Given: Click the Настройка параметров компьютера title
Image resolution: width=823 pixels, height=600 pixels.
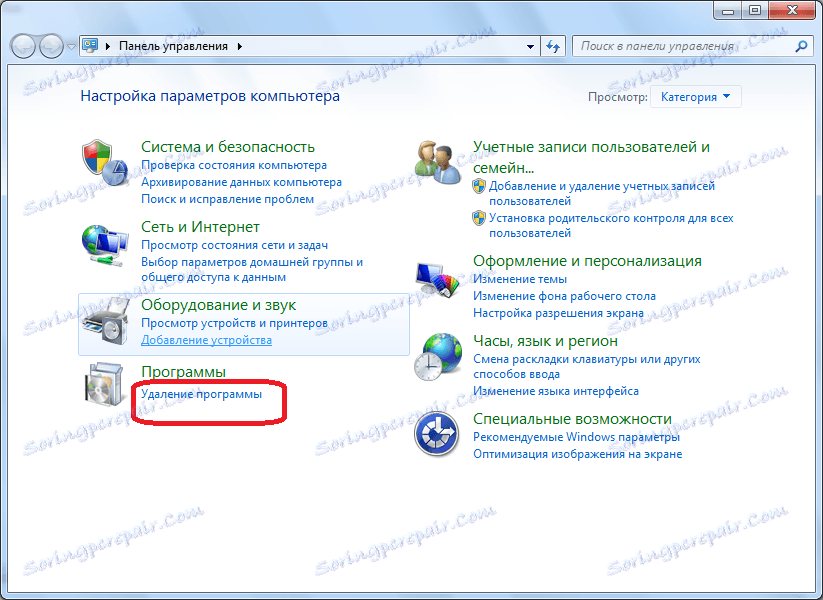Looking at the screenshot, I should coord(210,96).
